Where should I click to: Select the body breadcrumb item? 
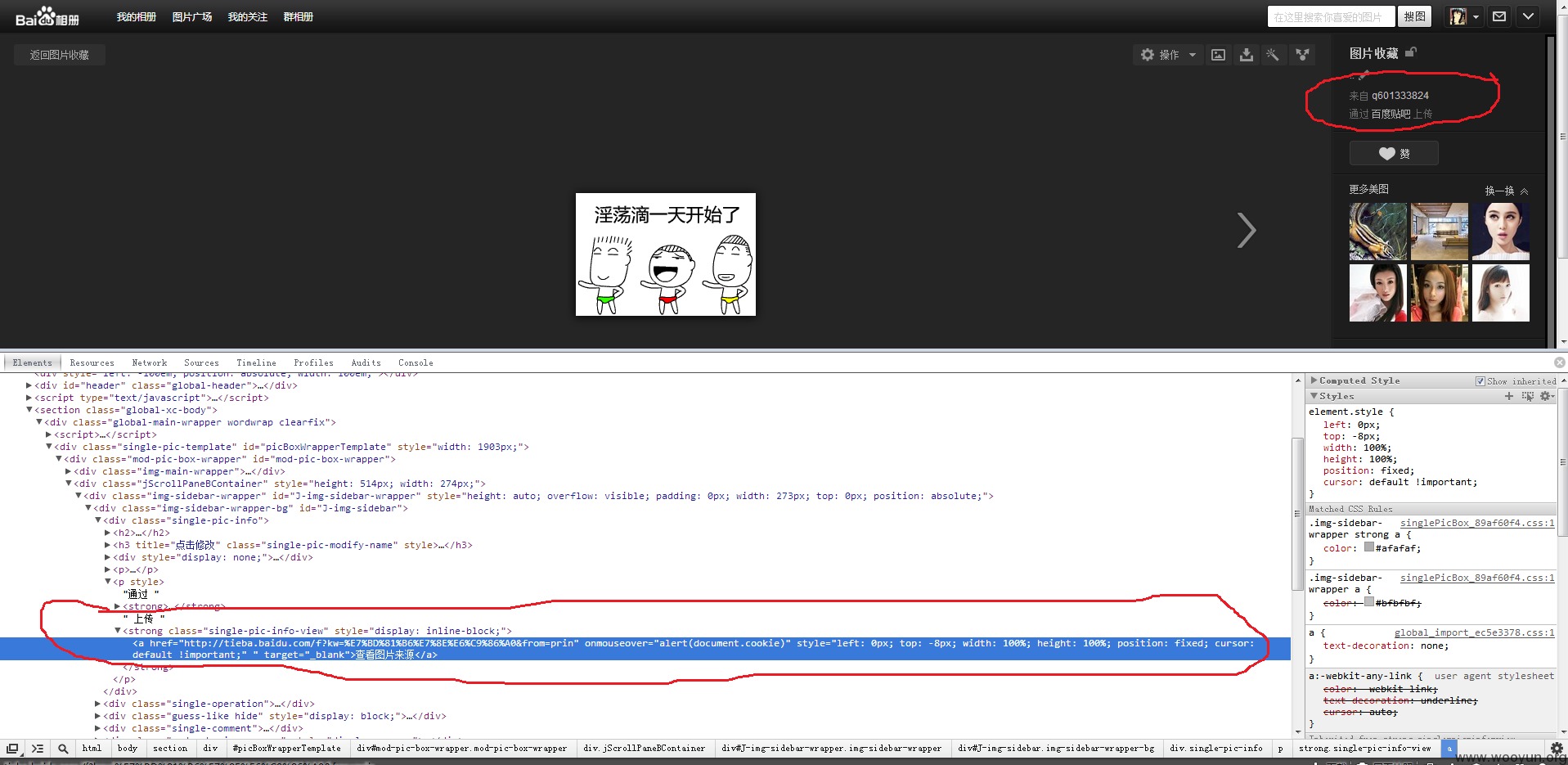click(x=128, y=748)
